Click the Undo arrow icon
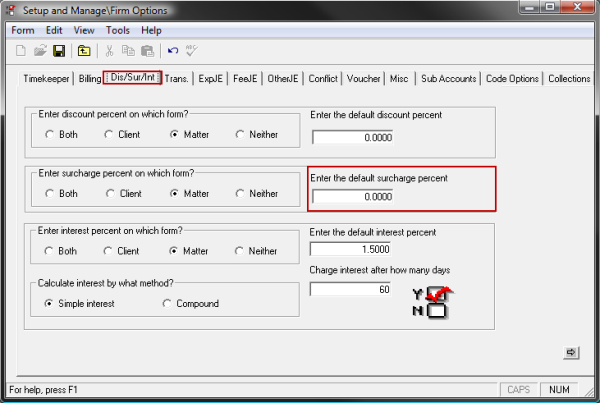 click(x=173, y=51)
